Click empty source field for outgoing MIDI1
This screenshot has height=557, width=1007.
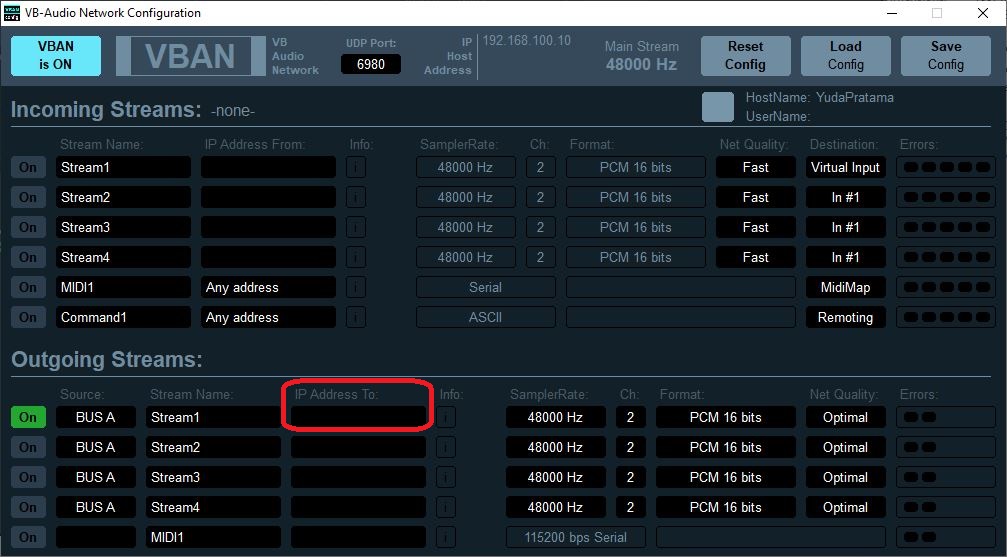tap(96, 537)
